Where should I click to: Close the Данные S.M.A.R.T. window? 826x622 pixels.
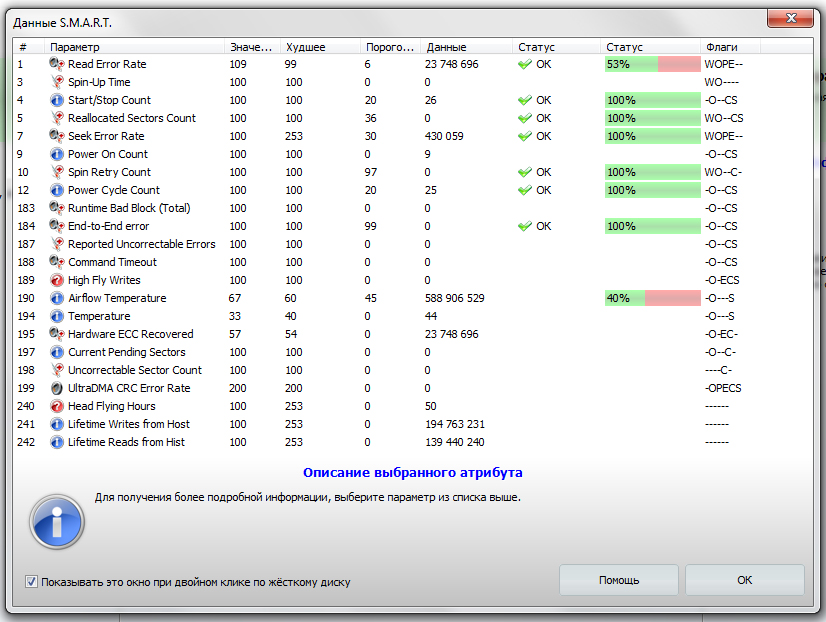(790, 18)
